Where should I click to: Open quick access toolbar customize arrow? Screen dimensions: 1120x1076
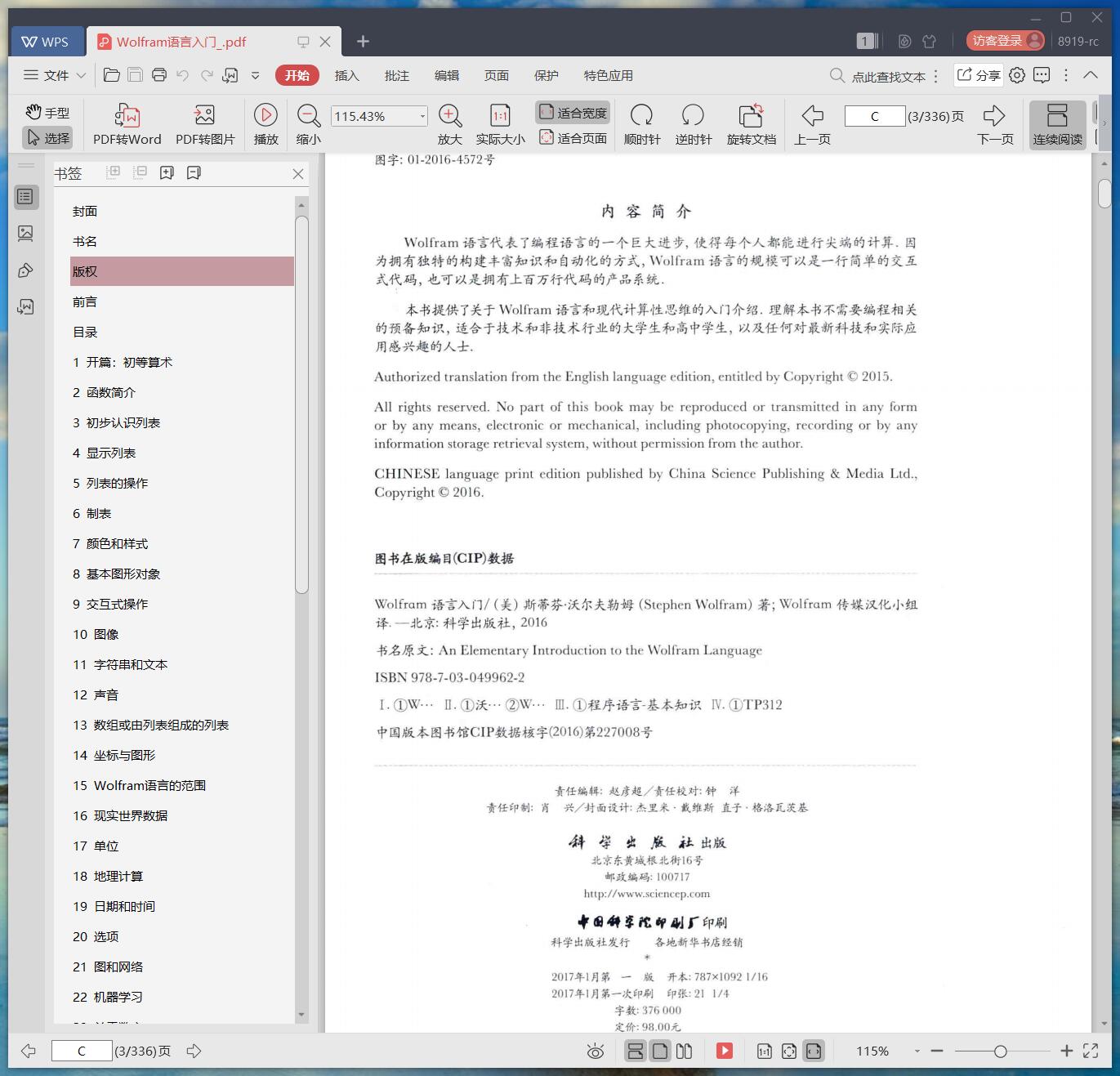click(255, 75)
